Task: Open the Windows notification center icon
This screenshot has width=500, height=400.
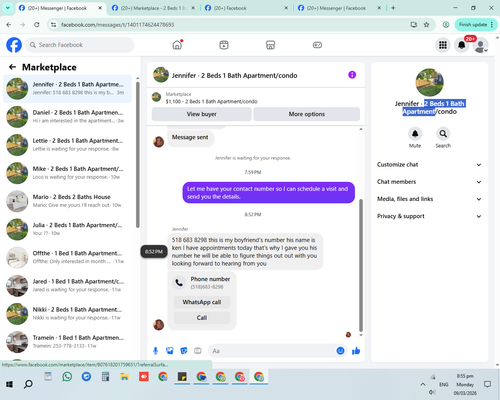Action: (x=487, y=384)
